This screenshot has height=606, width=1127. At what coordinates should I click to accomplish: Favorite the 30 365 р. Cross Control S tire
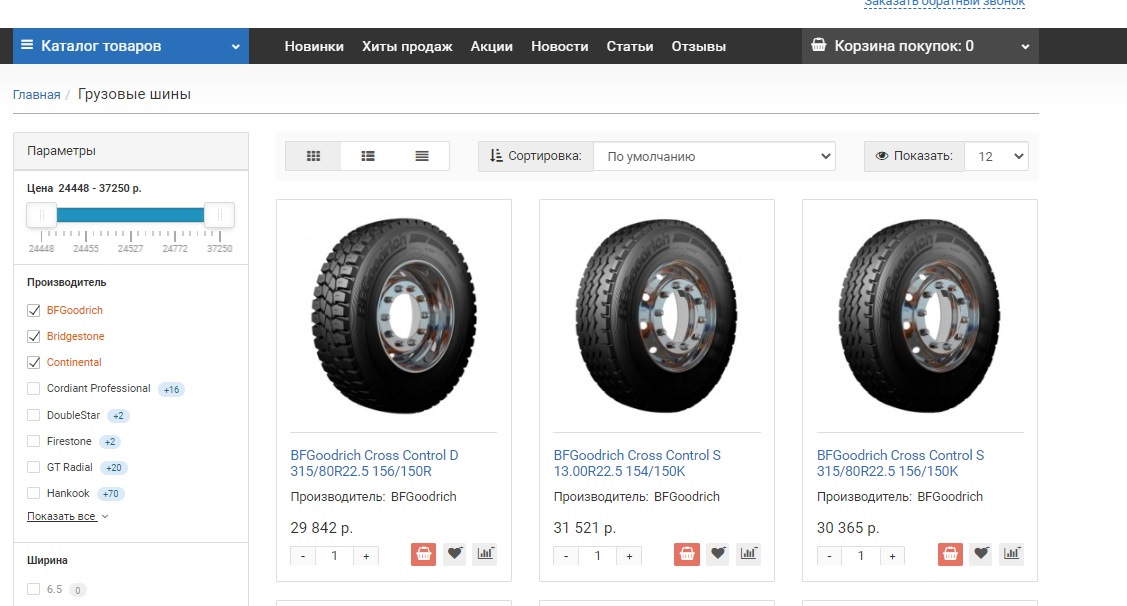click(981, 554)
